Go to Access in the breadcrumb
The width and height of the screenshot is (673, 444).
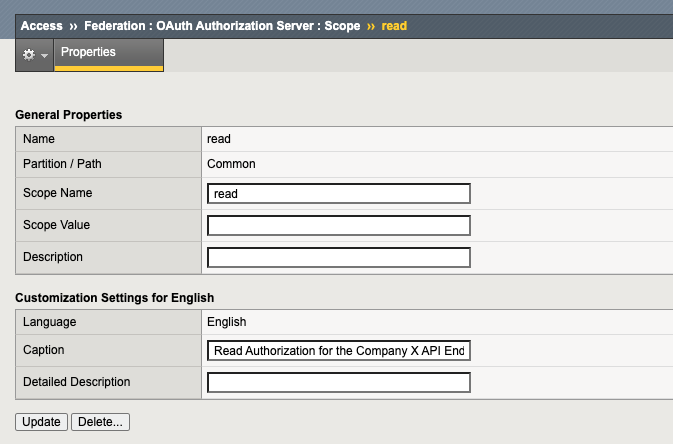pyautogui.click(x=42, y=25)
